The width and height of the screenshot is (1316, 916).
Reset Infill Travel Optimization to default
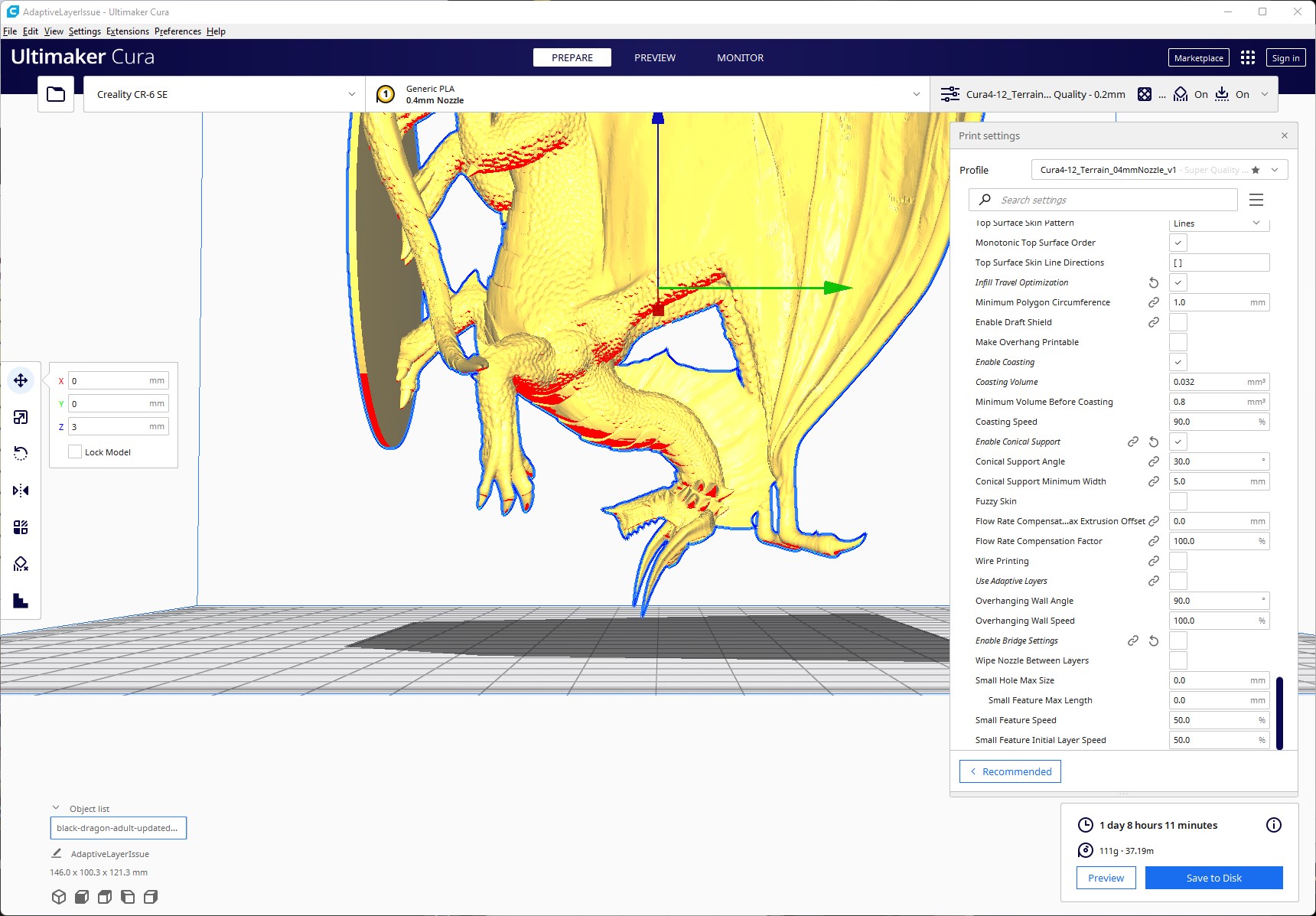1154,282
